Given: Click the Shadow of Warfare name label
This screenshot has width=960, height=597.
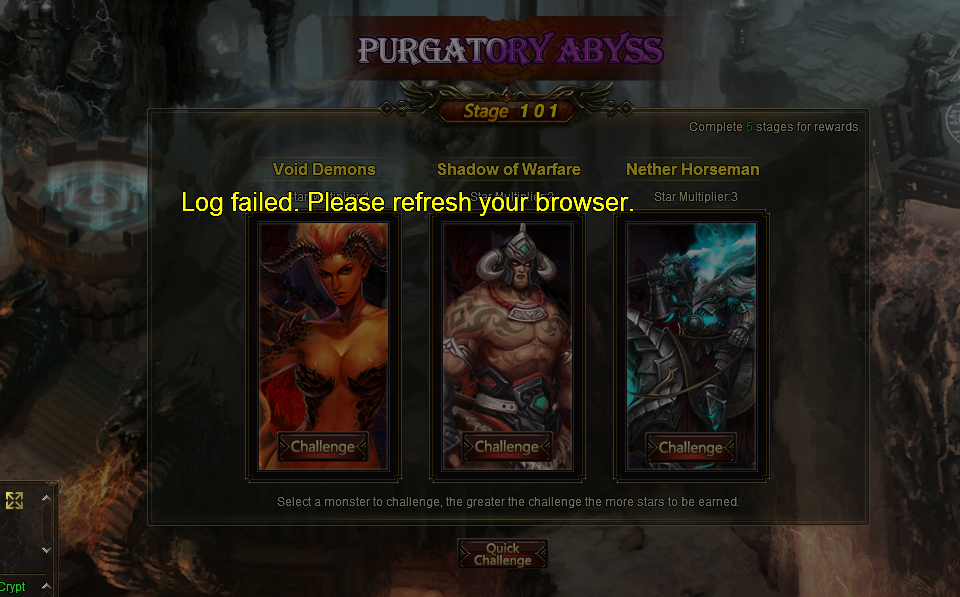Looking at the screenshot, I should coord(509,169).
